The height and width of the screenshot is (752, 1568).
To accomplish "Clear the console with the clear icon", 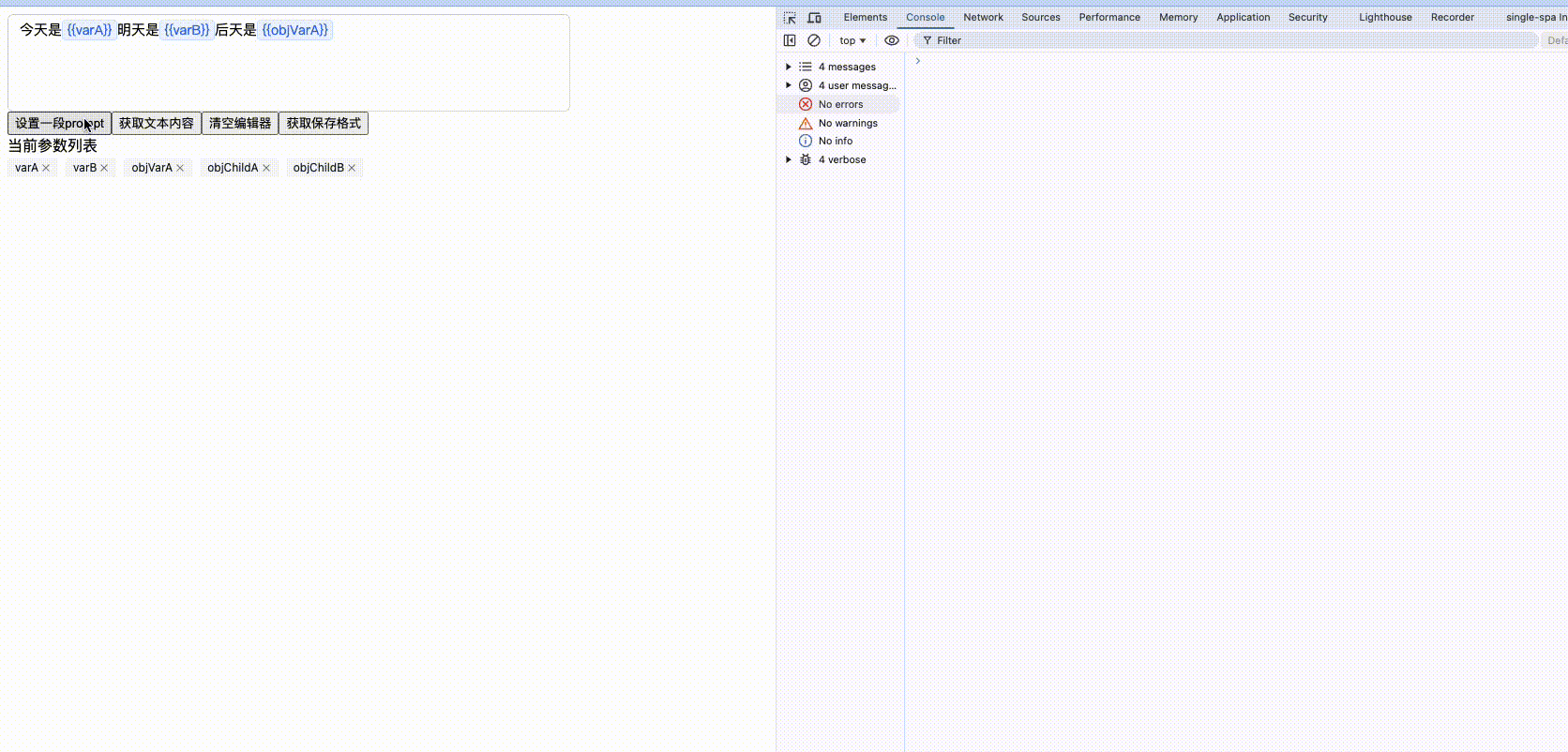I will coord(814,40).
